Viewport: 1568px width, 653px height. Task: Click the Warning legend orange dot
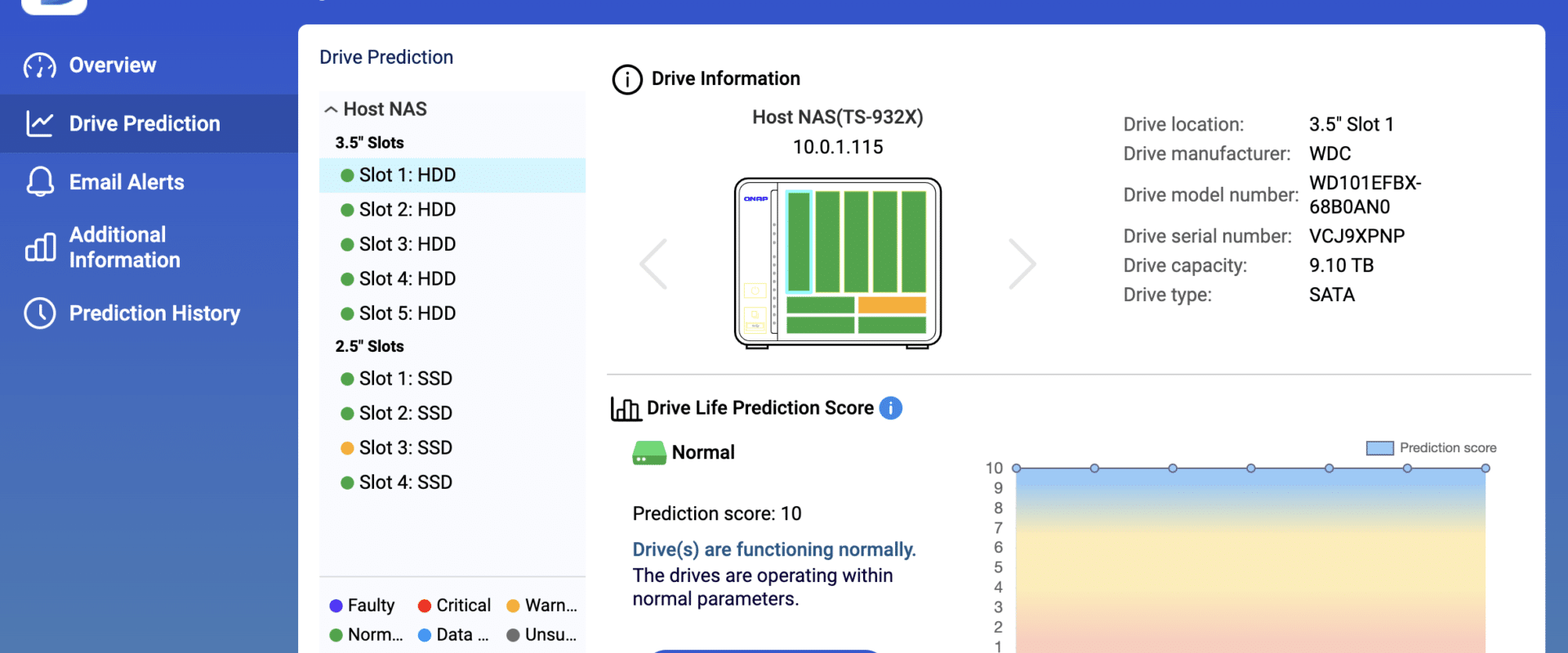pos(513,606)
